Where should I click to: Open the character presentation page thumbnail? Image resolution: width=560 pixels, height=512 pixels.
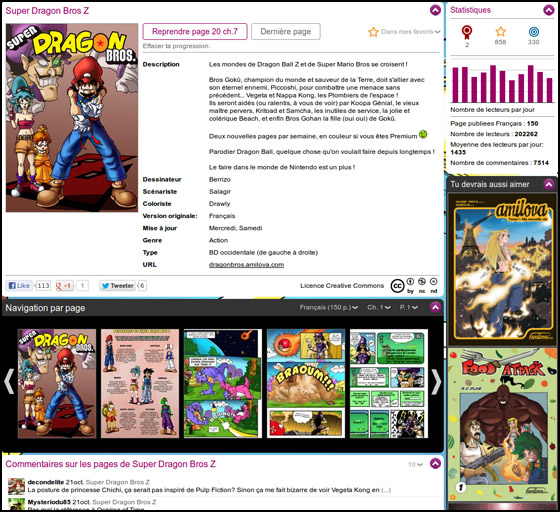coord(140,383)
